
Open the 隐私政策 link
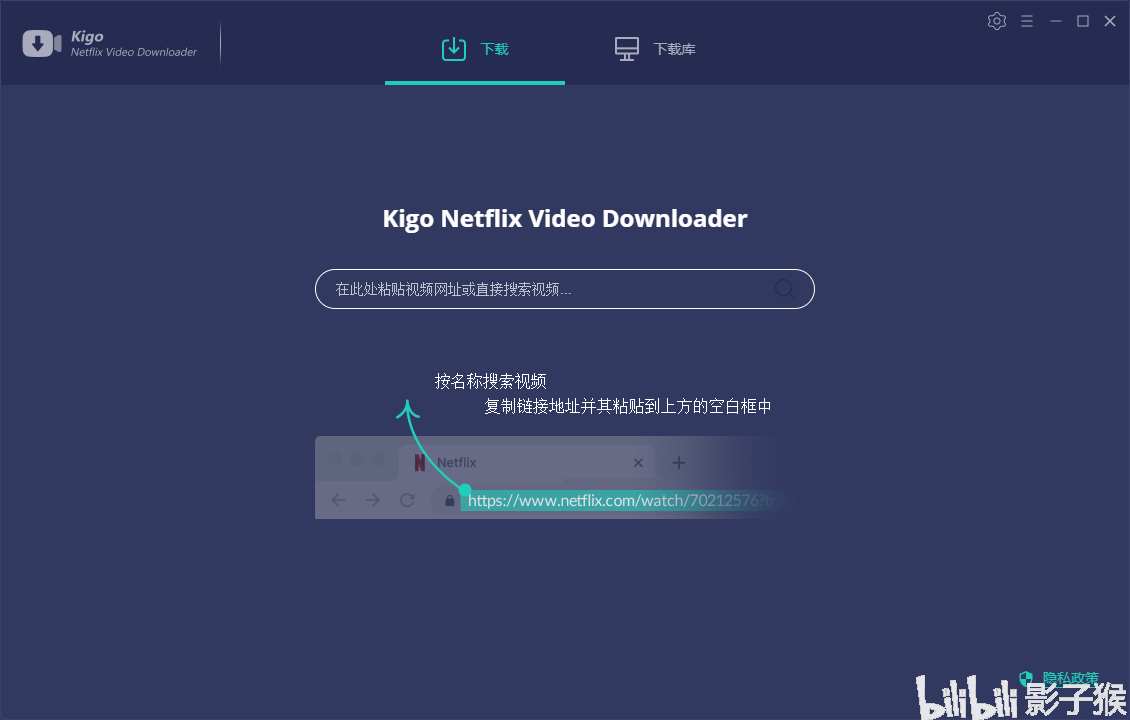[x=1070, y=678]
